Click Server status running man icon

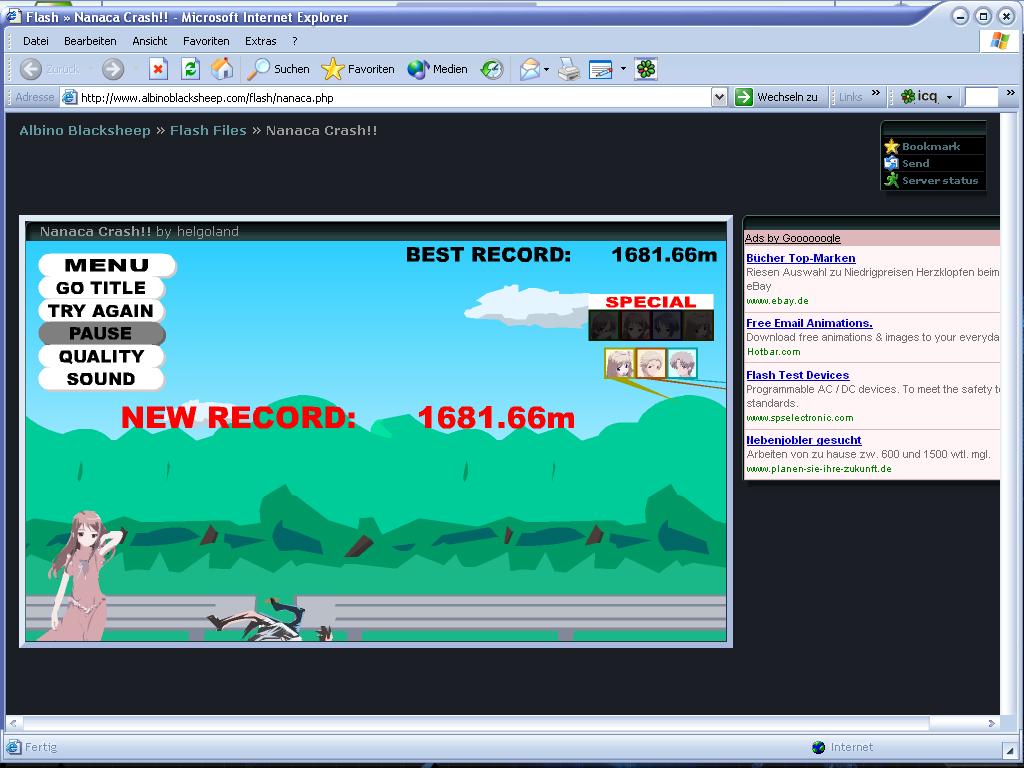(x=891, y=180)
